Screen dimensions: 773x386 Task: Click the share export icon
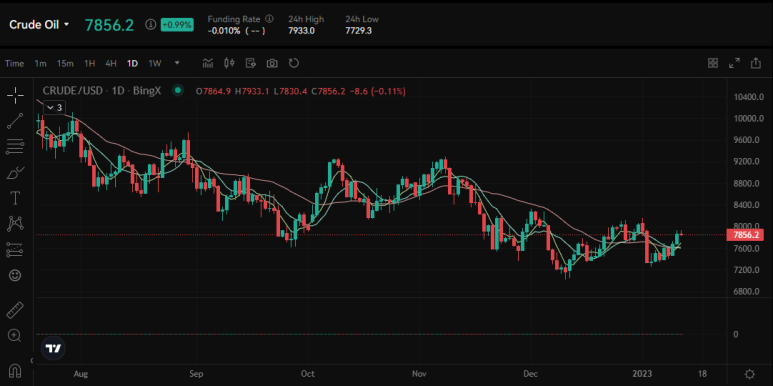[x=756, y=63]
